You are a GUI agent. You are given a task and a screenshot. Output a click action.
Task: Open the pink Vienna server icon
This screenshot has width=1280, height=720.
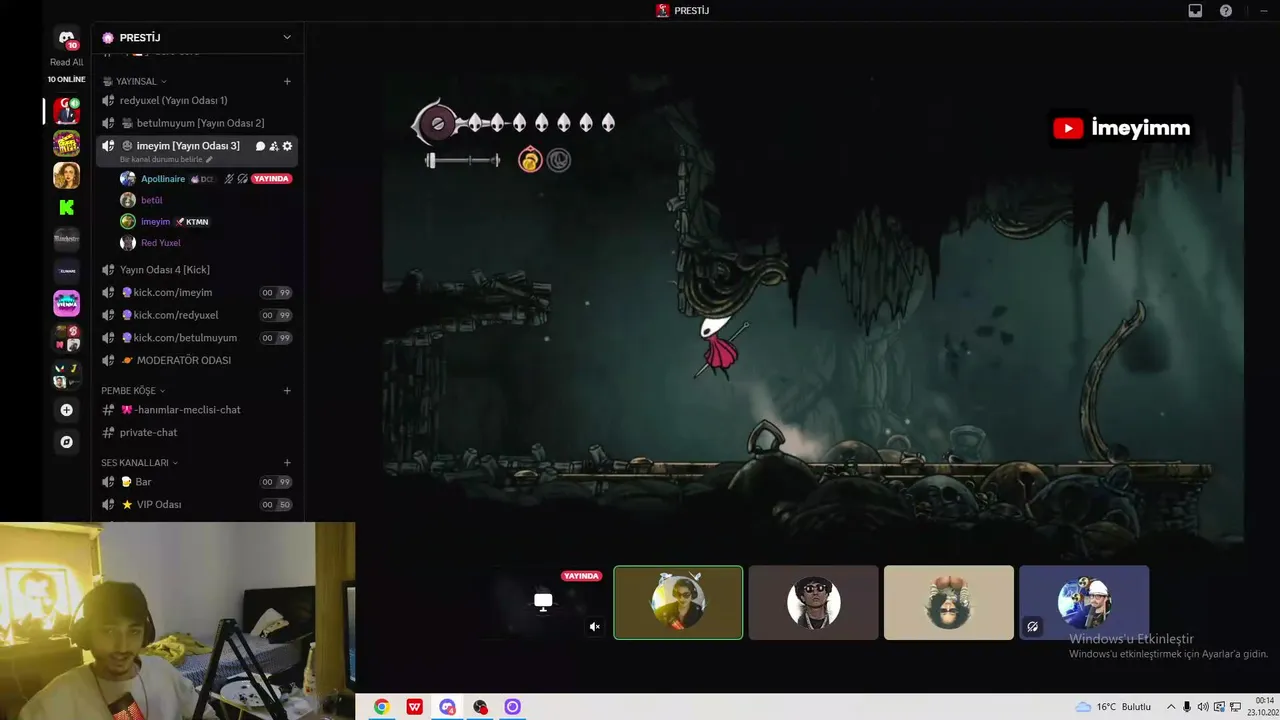[x=67, y=303]
